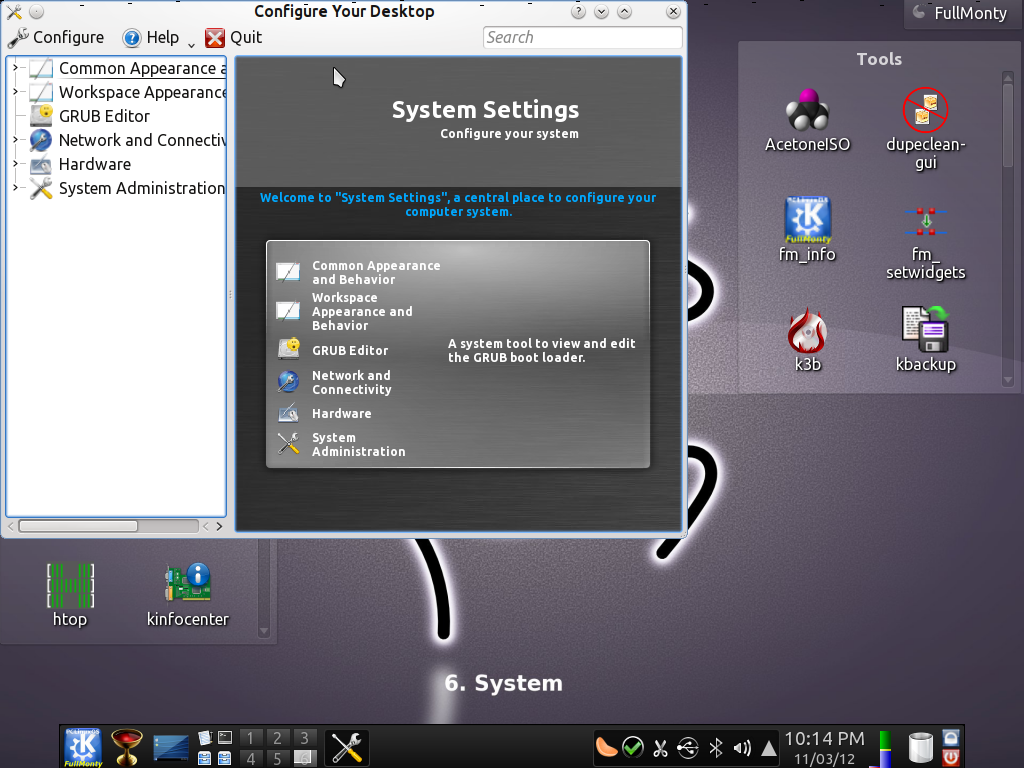Image resolution: width=1024 pixels, height=768 pixels.
Task: Open Workspace Appearance and Behavior link
Action: point(362,312)
